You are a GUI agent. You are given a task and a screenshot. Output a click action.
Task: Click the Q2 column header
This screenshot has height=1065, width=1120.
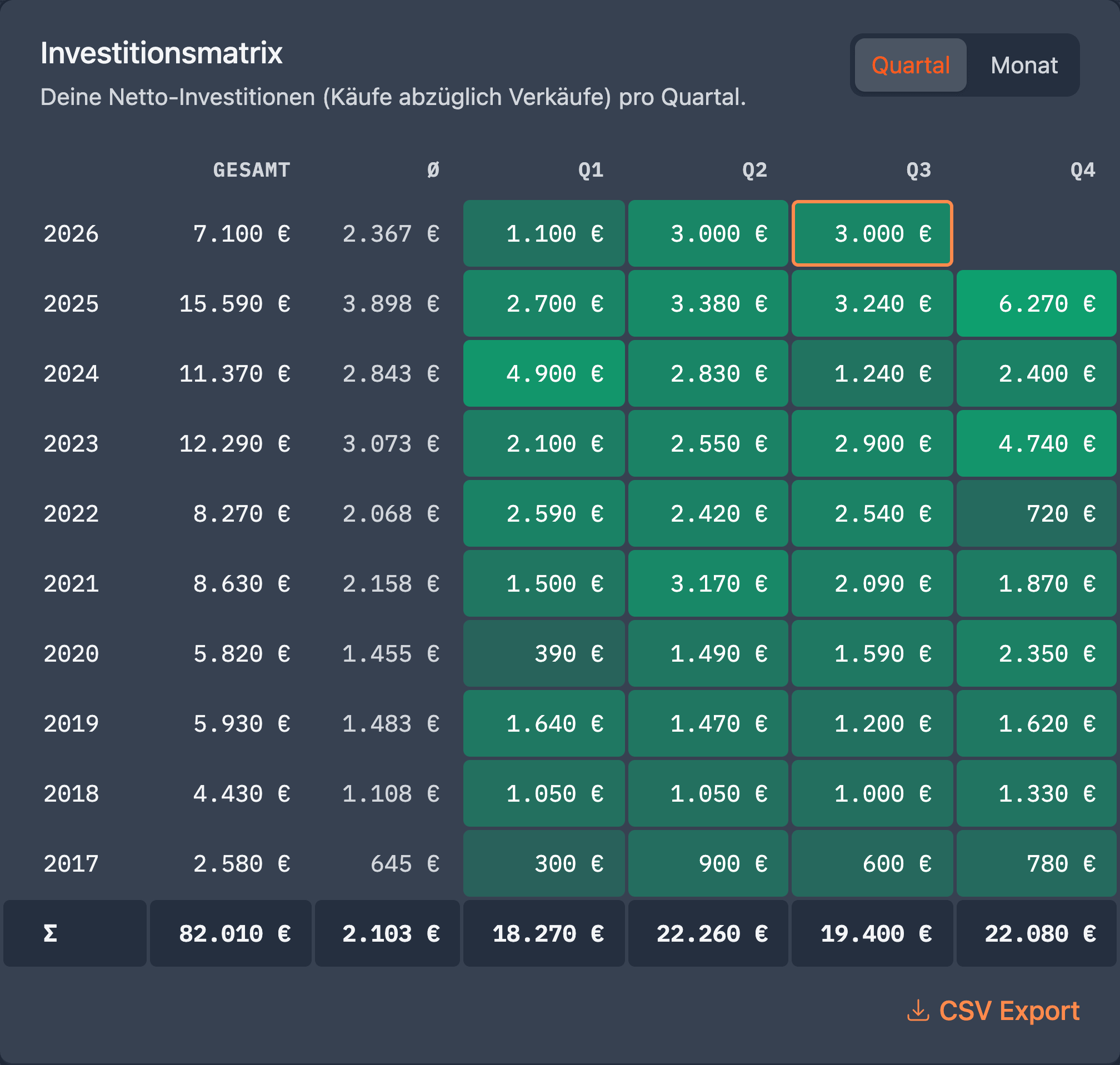pyautogui.click(x=754, y=170)
